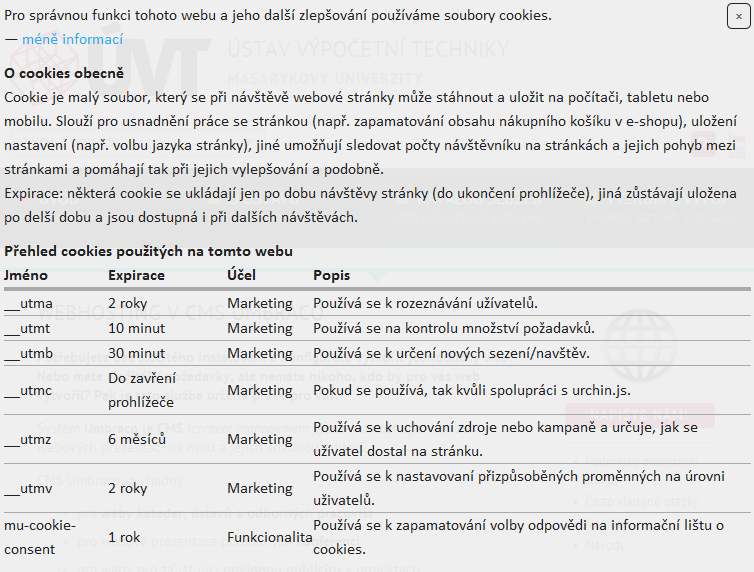The height and width of the screenshot is (572, 754).
Task: Click the "1 rok" expiration cell
Action: point(126,537)
